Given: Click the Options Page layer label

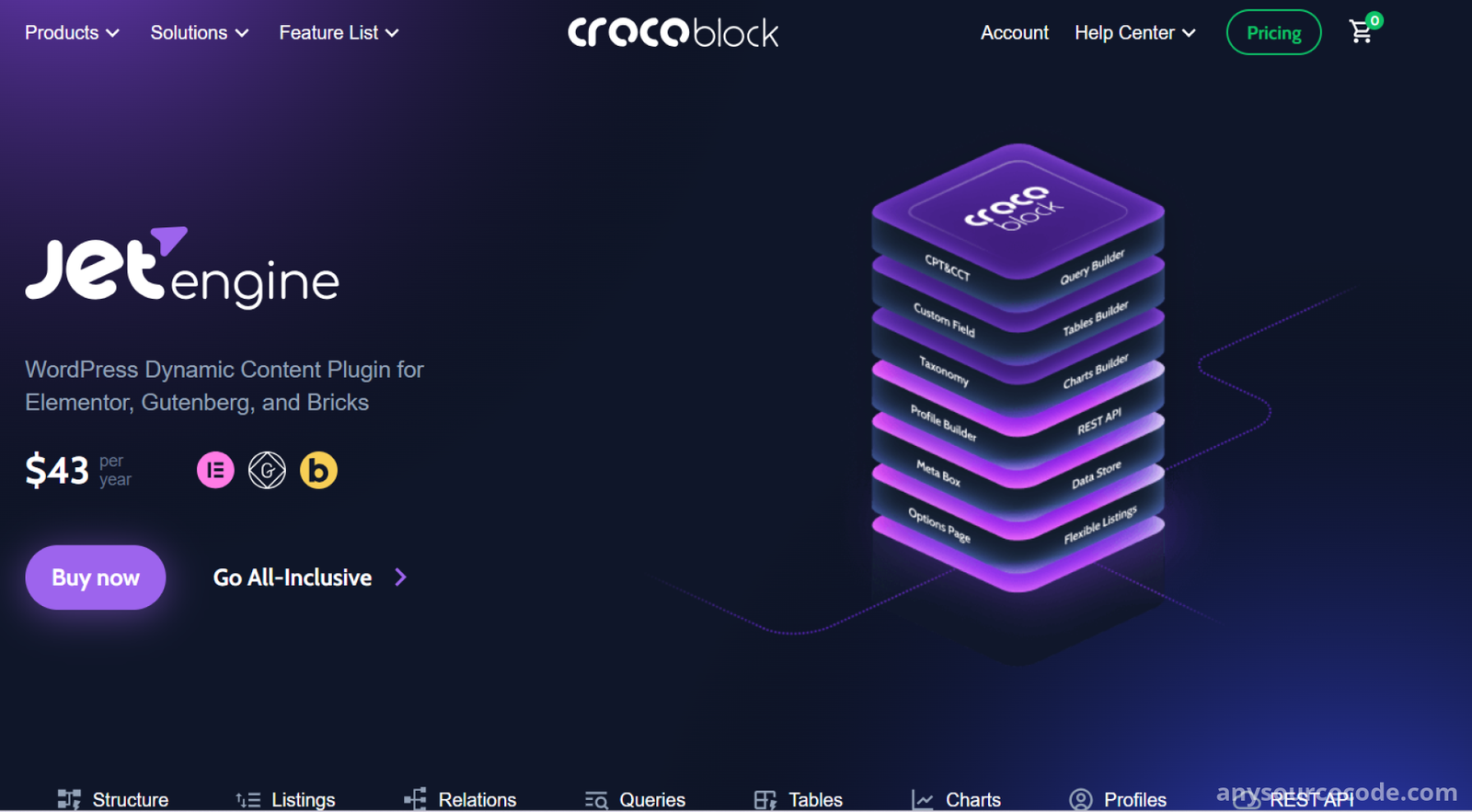Looking at the screenshot, I should pos(939,524).
